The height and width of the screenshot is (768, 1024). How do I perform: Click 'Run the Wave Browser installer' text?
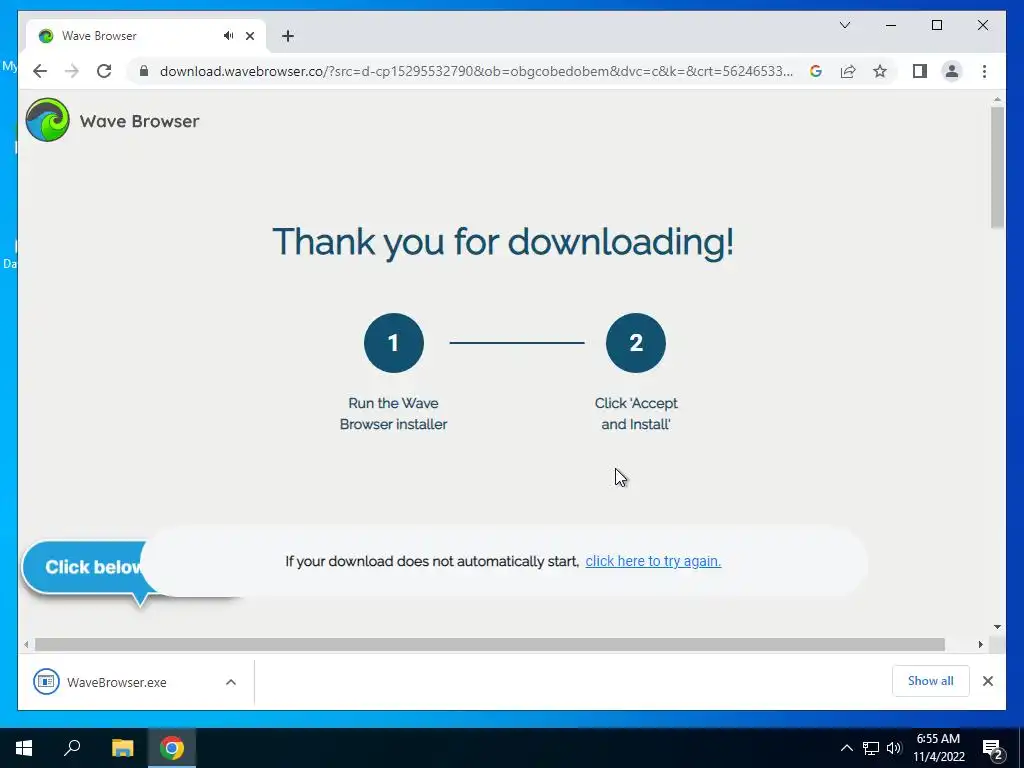393,413
